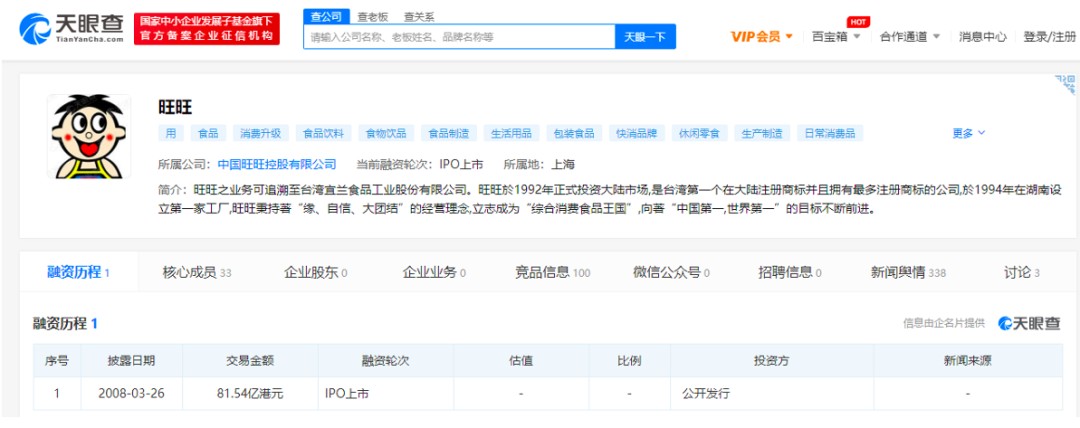Click the red government-backed fund banner
Image resolution: width=1080 pixels, height=428 pixels.
208,28
